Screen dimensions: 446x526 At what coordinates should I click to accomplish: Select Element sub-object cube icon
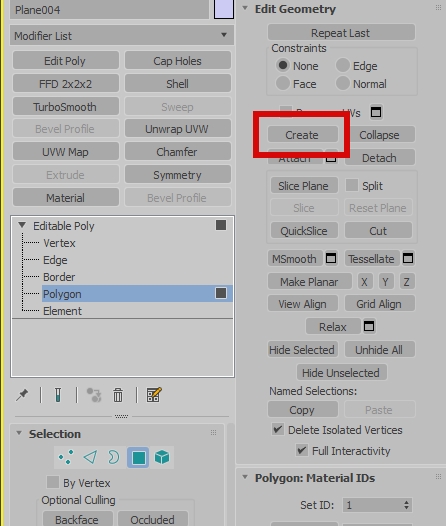click(x=162, y=457)
